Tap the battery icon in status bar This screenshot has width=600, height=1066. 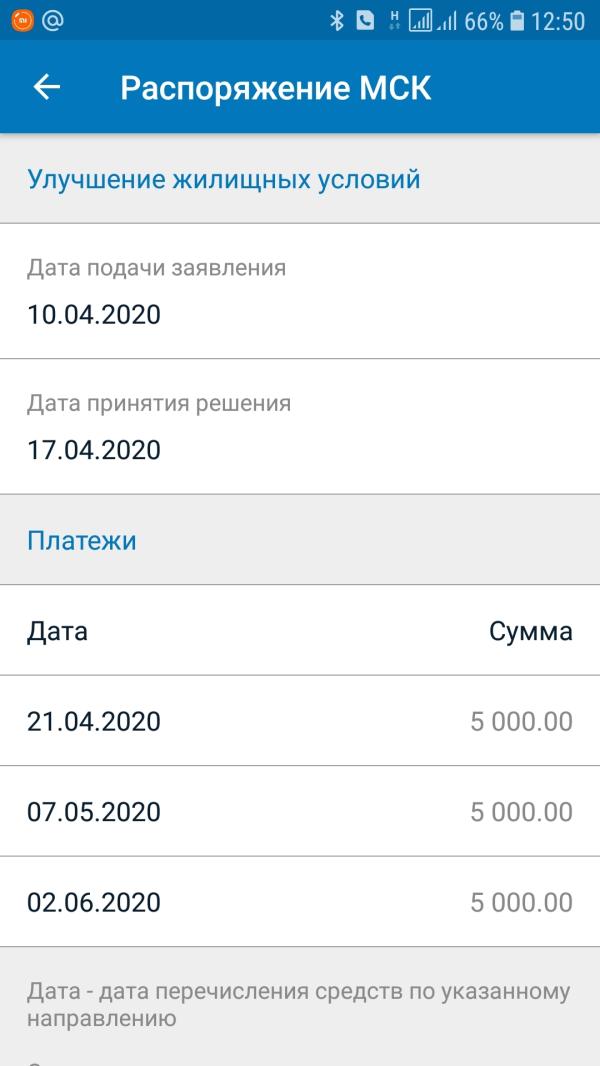[x=517, y=21]
